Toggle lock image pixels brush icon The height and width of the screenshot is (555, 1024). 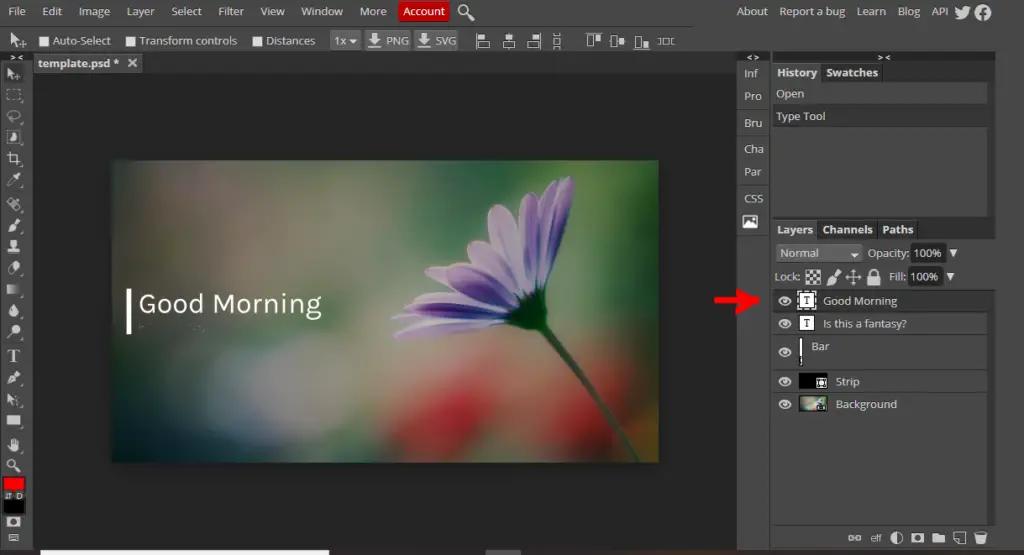[833, 277]
